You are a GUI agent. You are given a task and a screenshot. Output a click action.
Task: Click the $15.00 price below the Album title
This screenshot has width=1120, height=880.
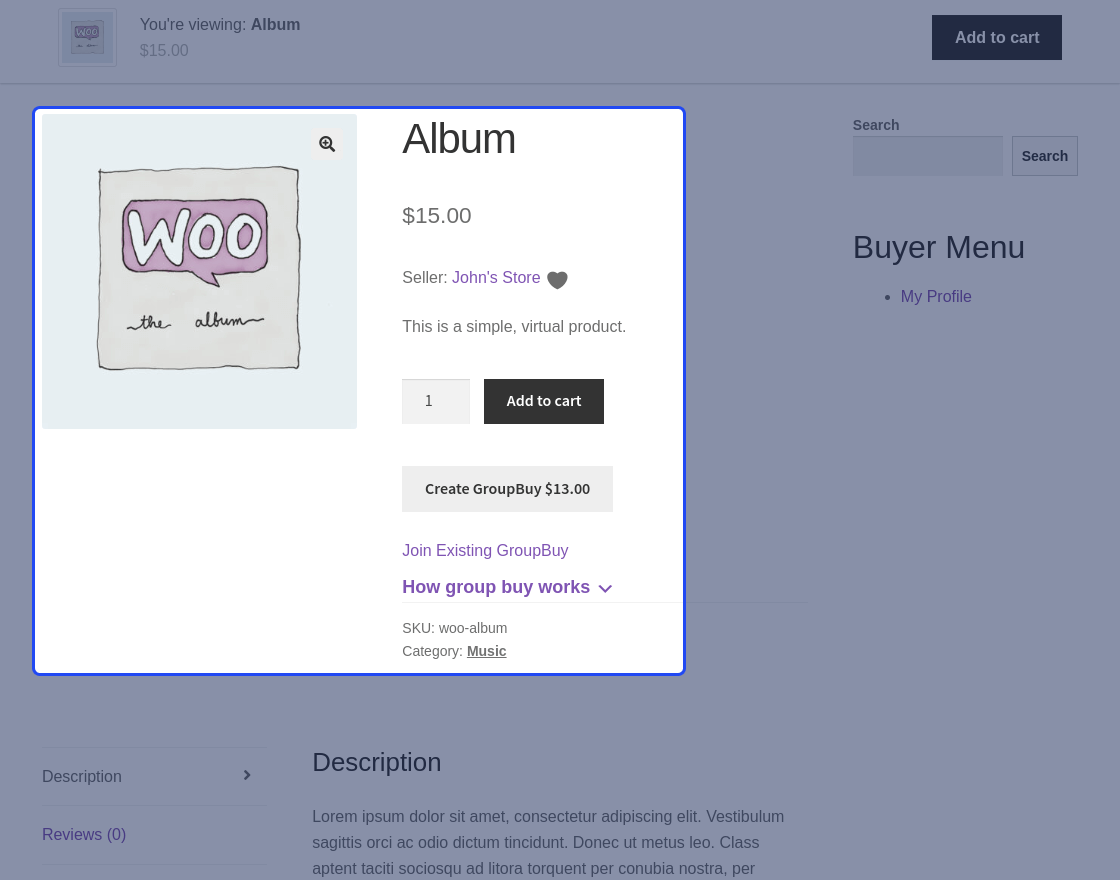pyautogui.click(x=436, y=216)
